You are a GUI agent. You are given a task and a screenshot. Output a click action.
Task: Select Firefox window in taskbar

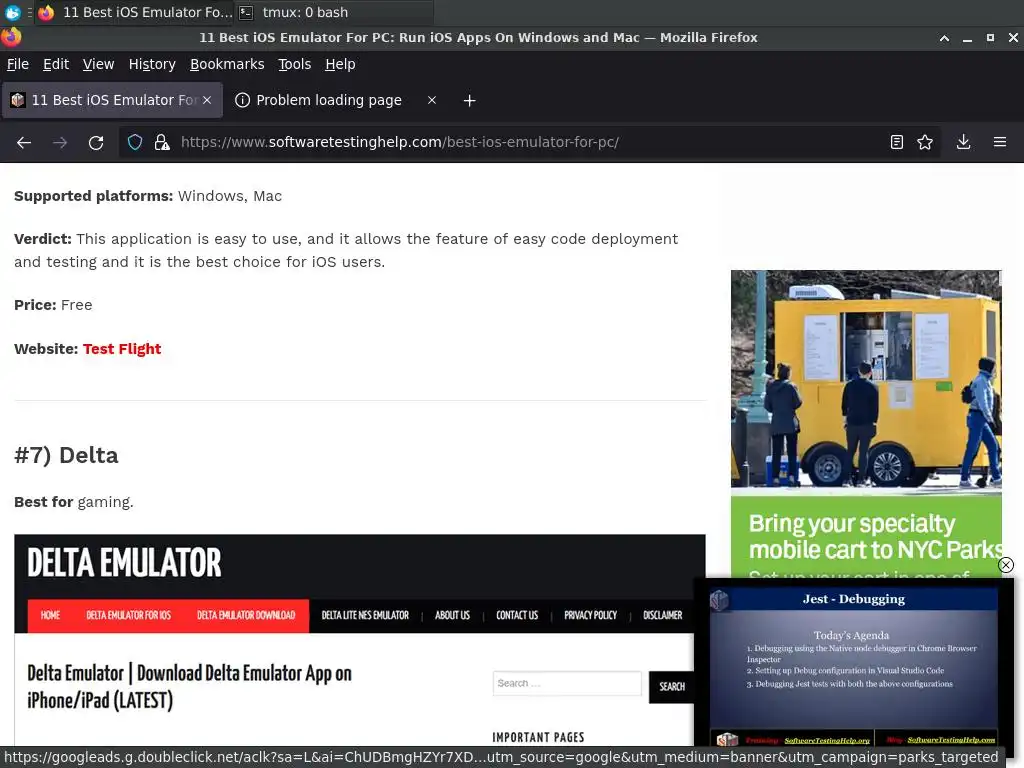click(x=135, y=12)
